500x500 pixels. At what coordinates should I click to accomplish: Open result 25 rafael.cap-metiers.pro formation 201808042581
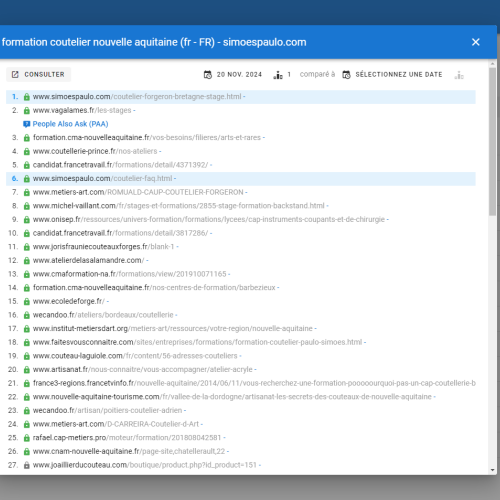pyautogui.click(x=127, y=438)
